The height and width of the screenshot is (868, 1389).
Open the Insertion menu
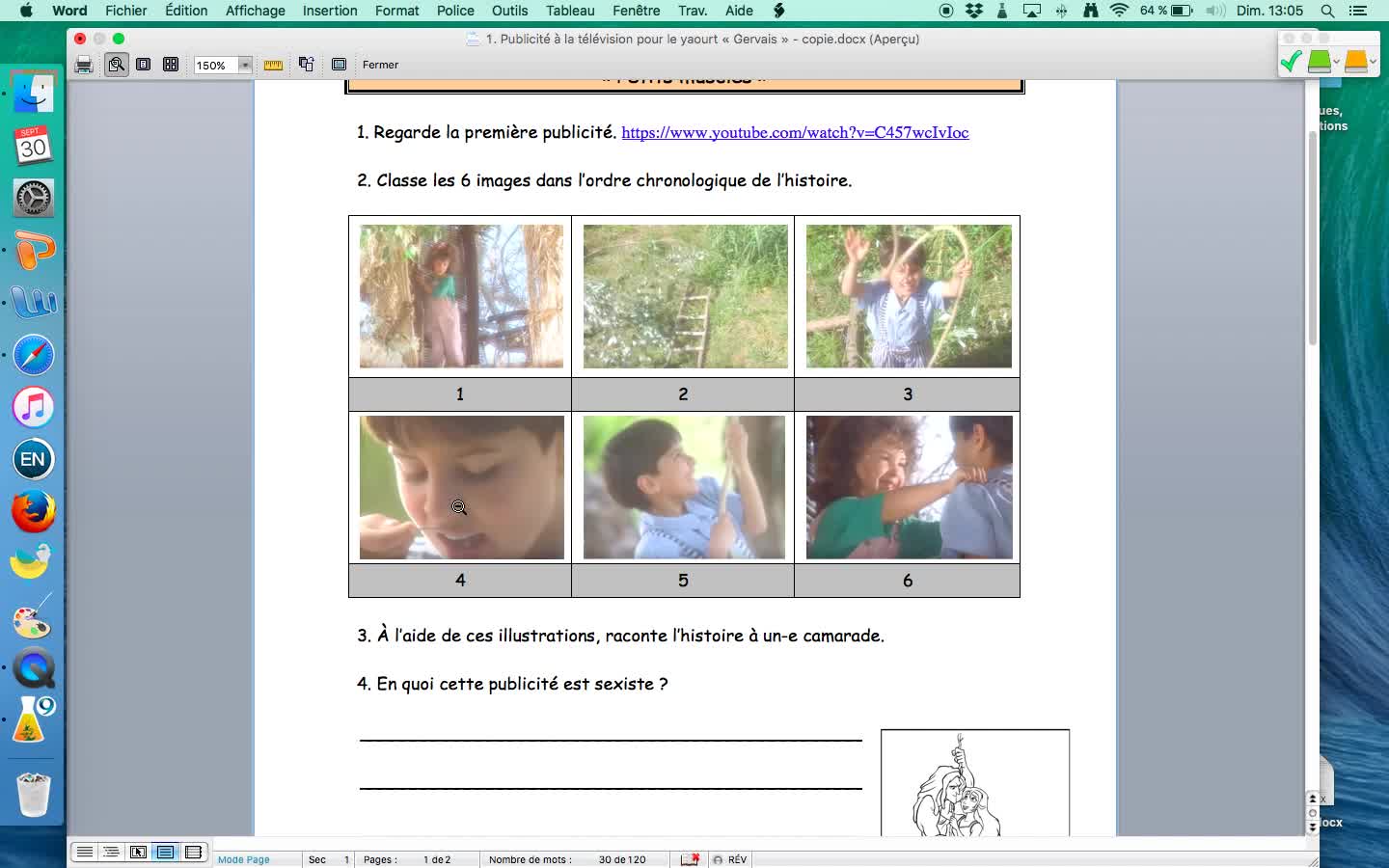pos(330,11)
